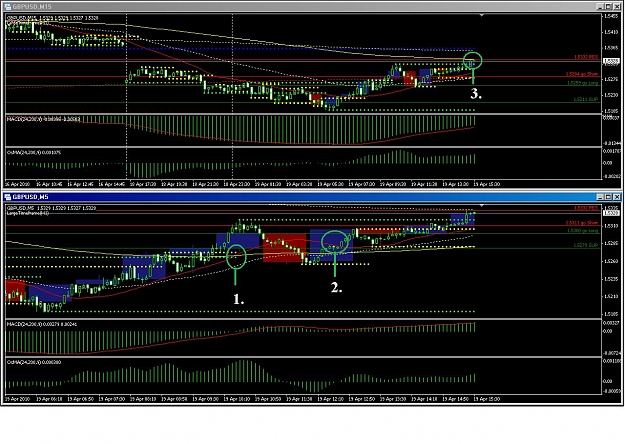This screenshot has height=444, width=625.
Task: Click the red 'go Short' label in M5 chart
Action: [582, 223]
